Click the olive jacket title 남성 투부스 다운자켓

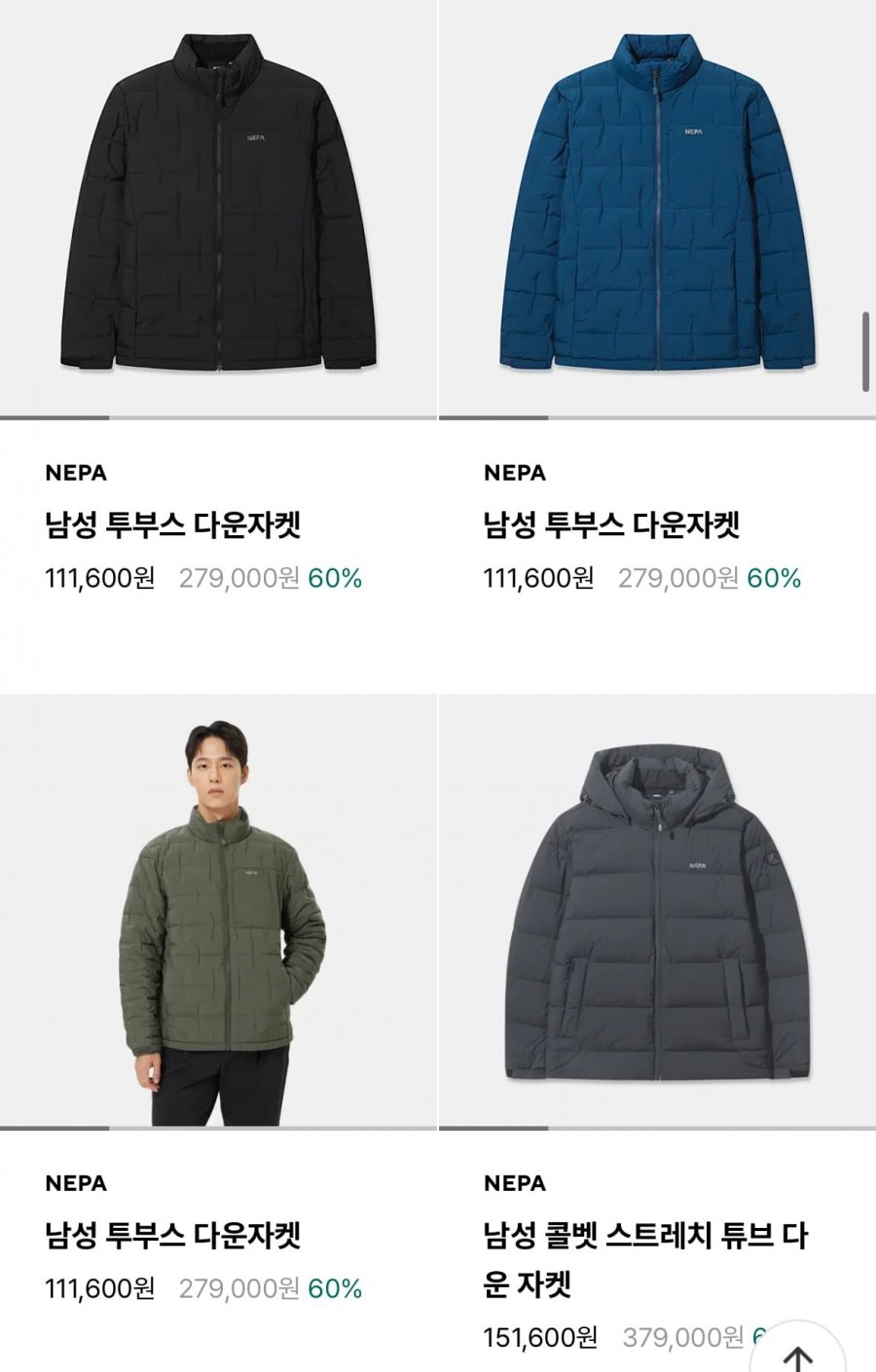click(x=173, y=1236)
